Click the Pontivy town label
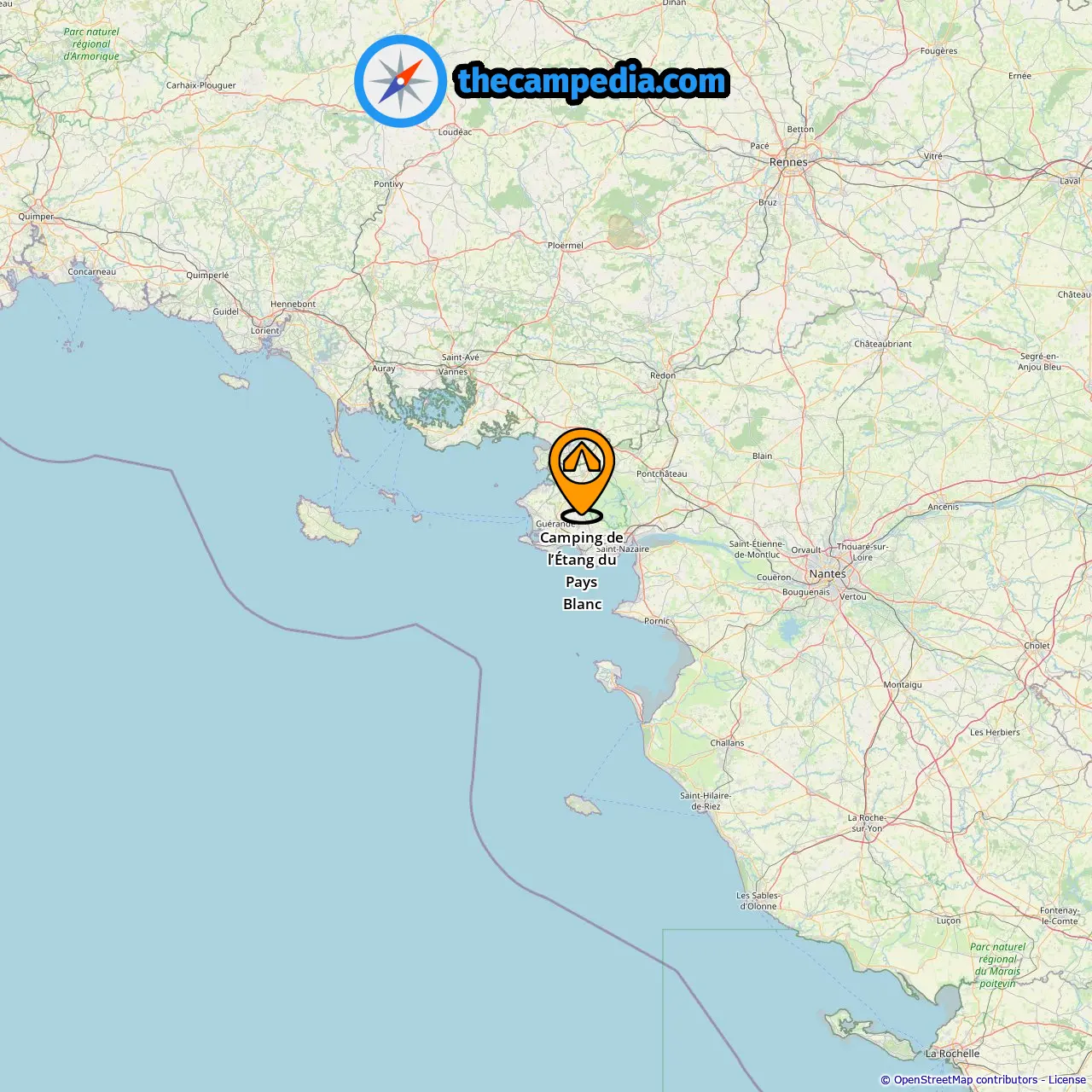Screen dimensions: 1092x1092 pos(388,184)
